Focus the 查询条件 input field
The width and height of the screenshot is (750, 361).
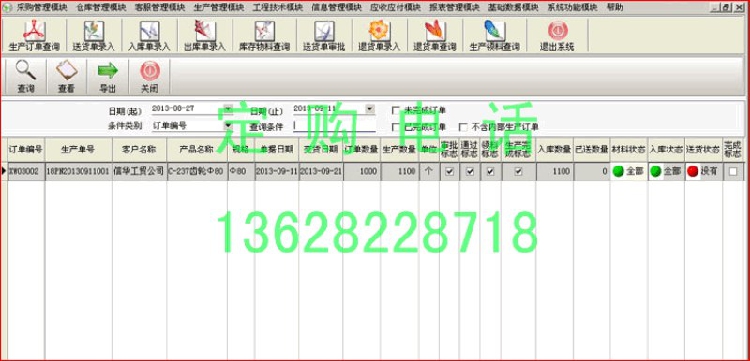pos(334,126)
